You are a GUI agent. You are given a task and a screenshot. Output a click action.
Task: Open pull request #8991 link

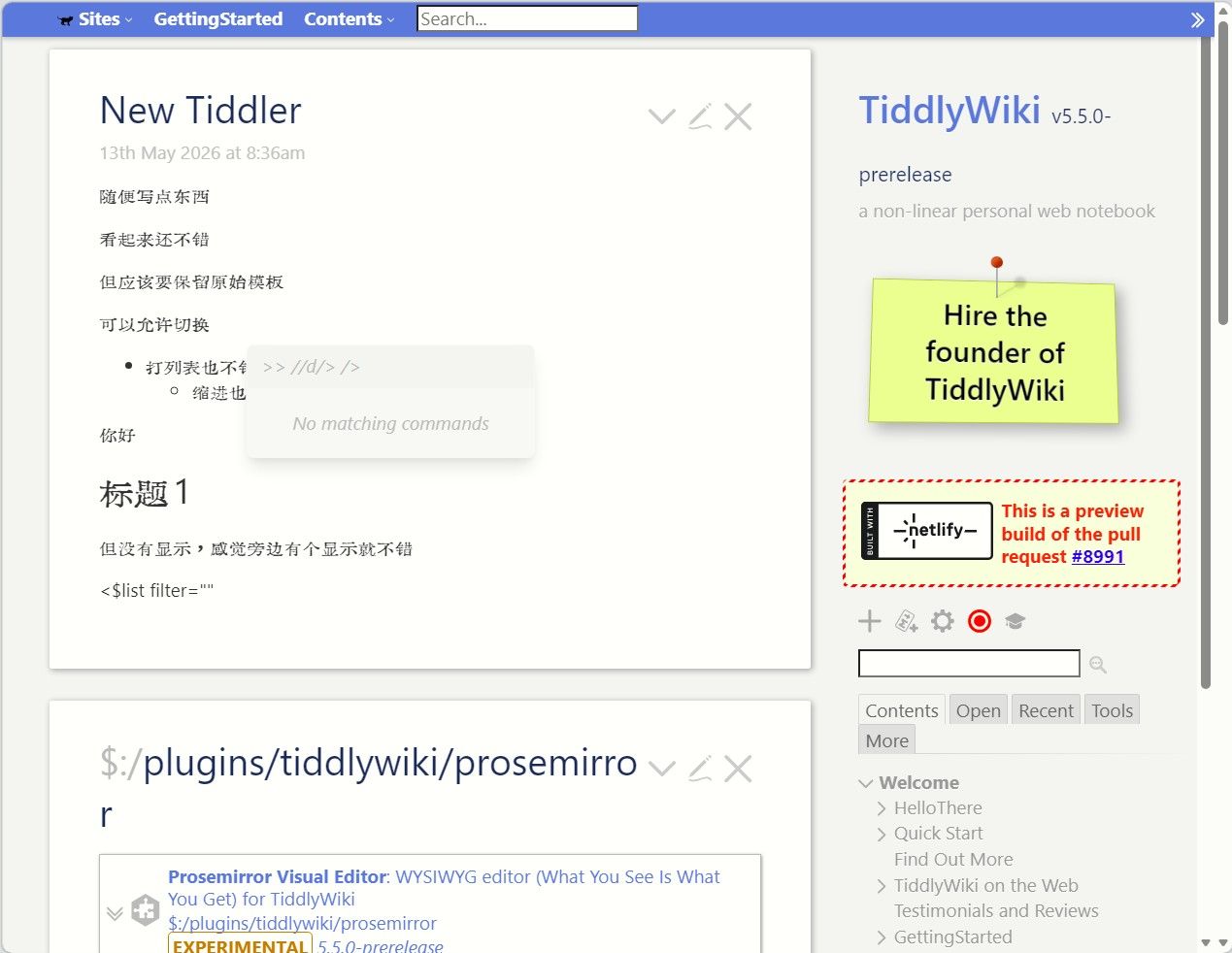point(1098,556)
